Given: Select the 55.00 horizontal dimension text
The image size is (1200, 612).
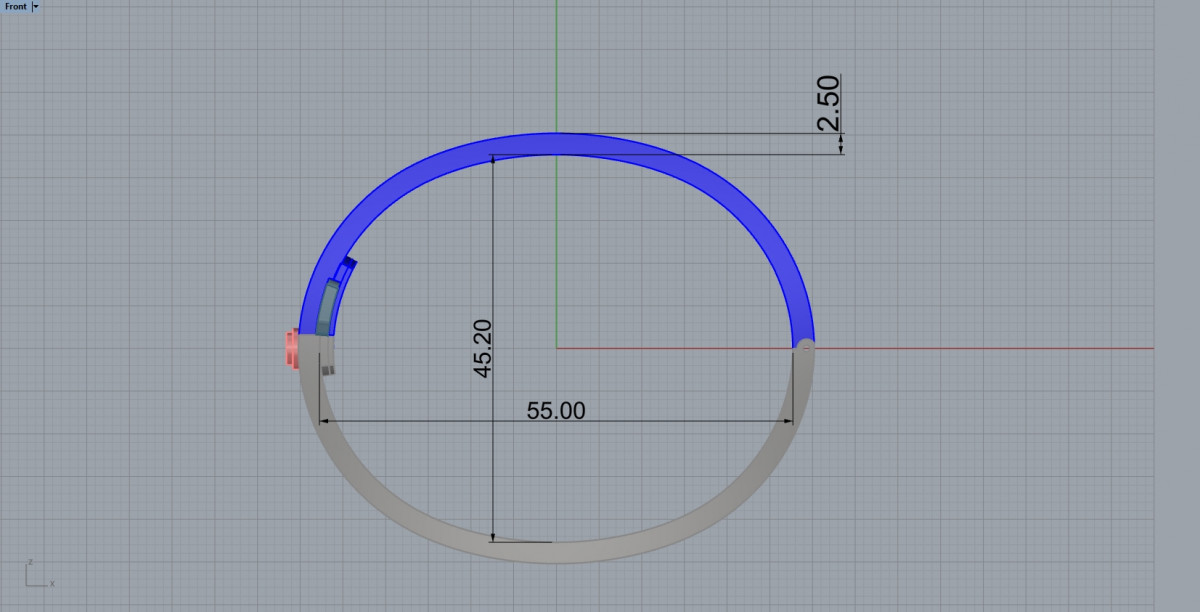Looking at the screenshot, I should (556, 410).
